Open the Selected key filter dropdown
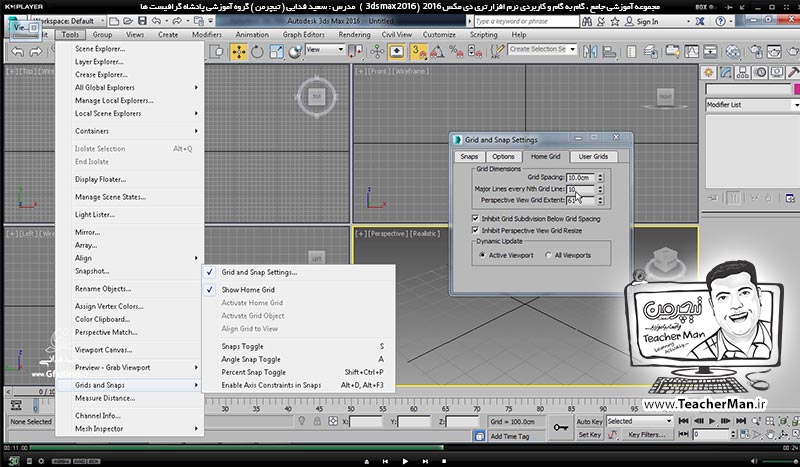800x467 pixels. click(639, 421)
